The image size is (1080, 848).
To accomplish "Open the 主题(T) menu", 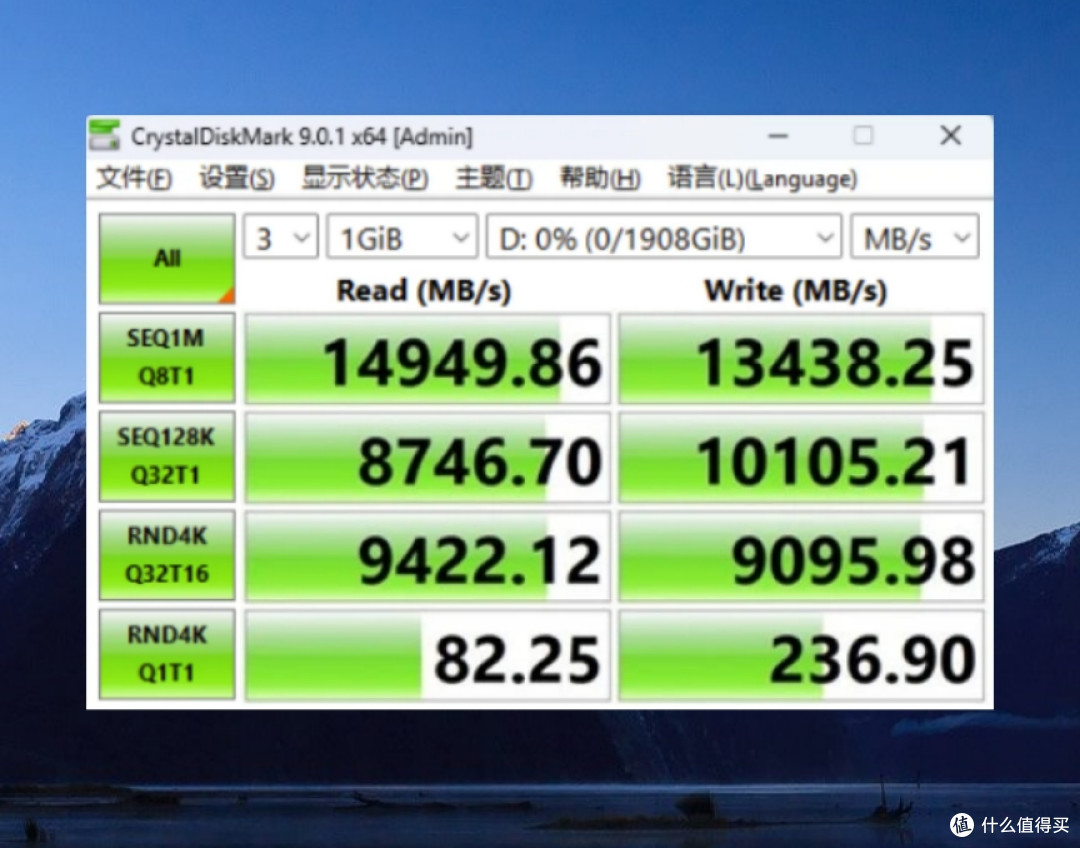I will coord(493,178).
